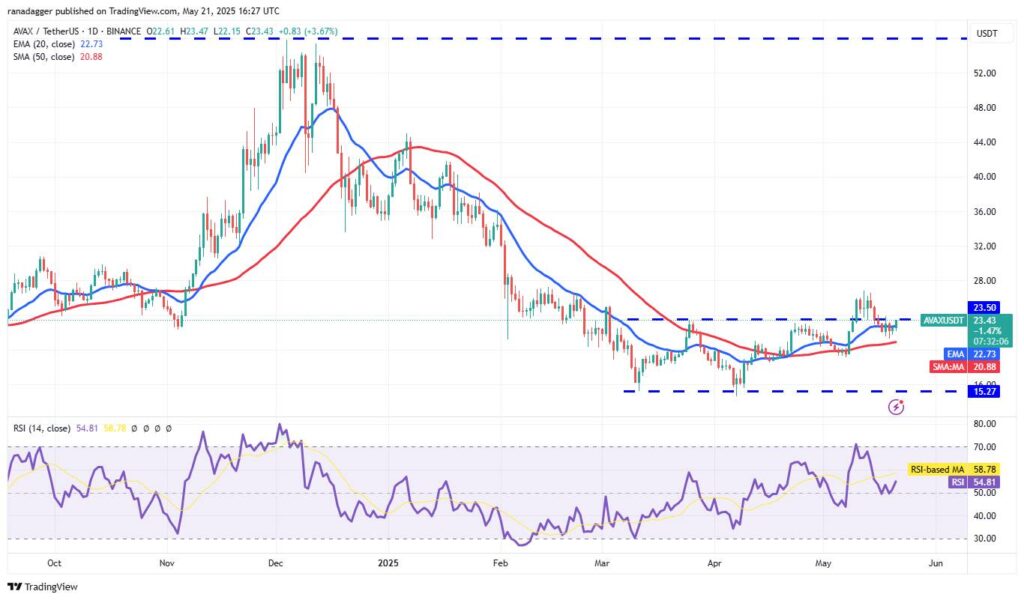
Task: Click the Dec label on time axis
Action: pyautogui.click(x=276, y=563)
